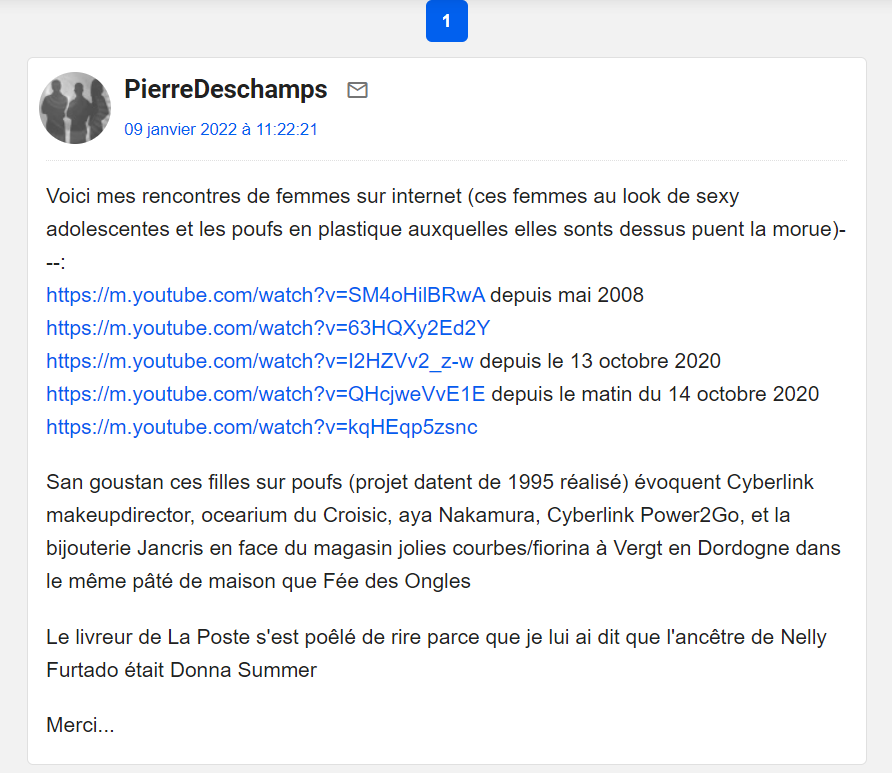Viewport: 892px width, 773px height.
Task: Send message via envelope icon
Action: click(357, 90)
